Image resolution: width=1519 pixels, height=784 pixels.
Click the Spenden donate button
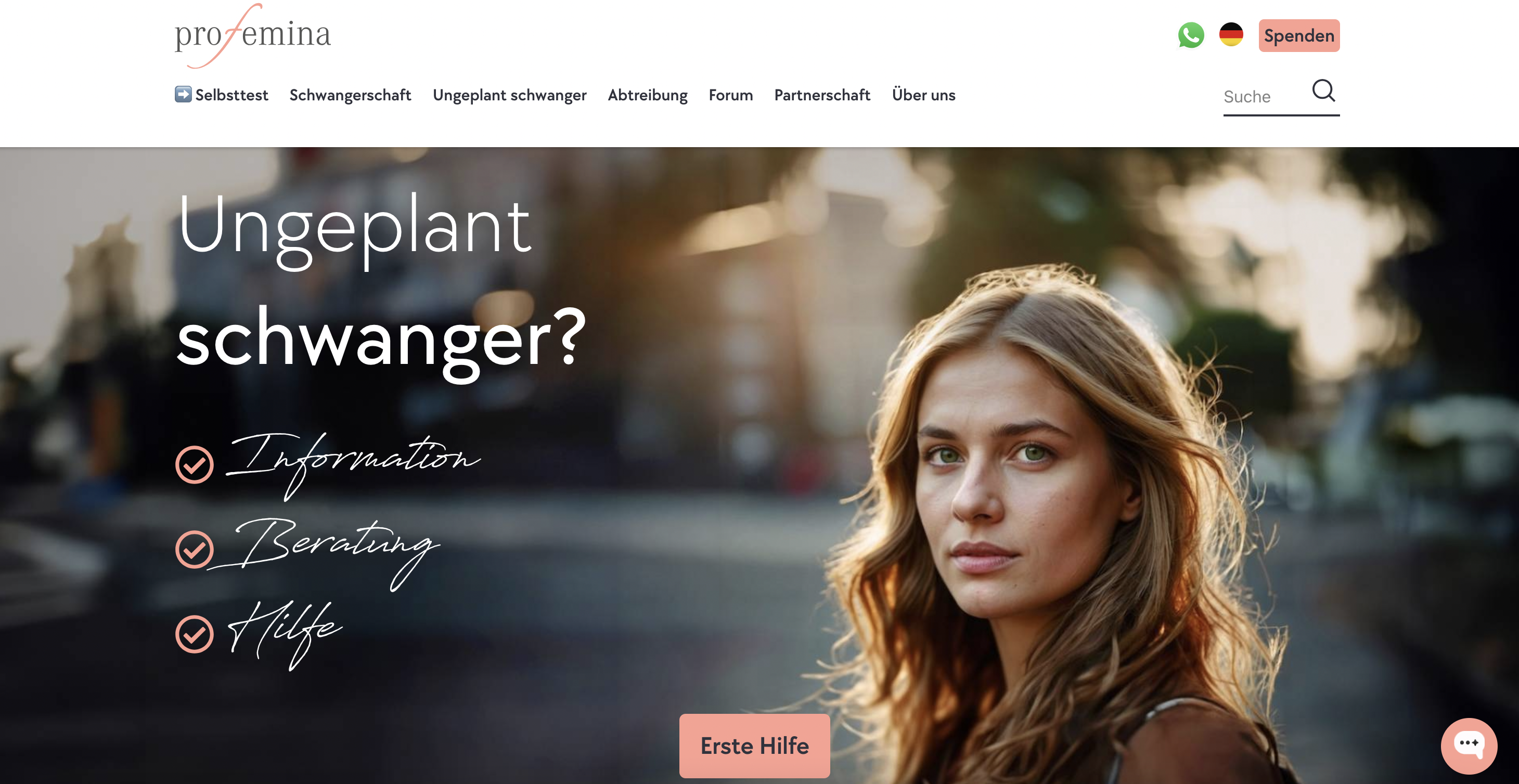pyautogui.click(x=1299, y=35)
